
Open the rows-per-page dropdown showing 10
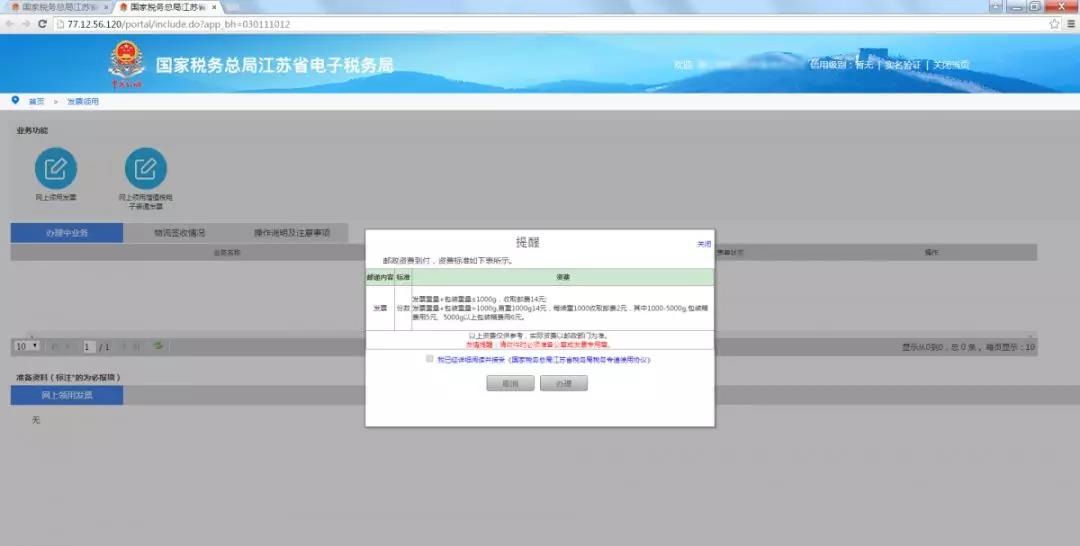tap(26, 346)
